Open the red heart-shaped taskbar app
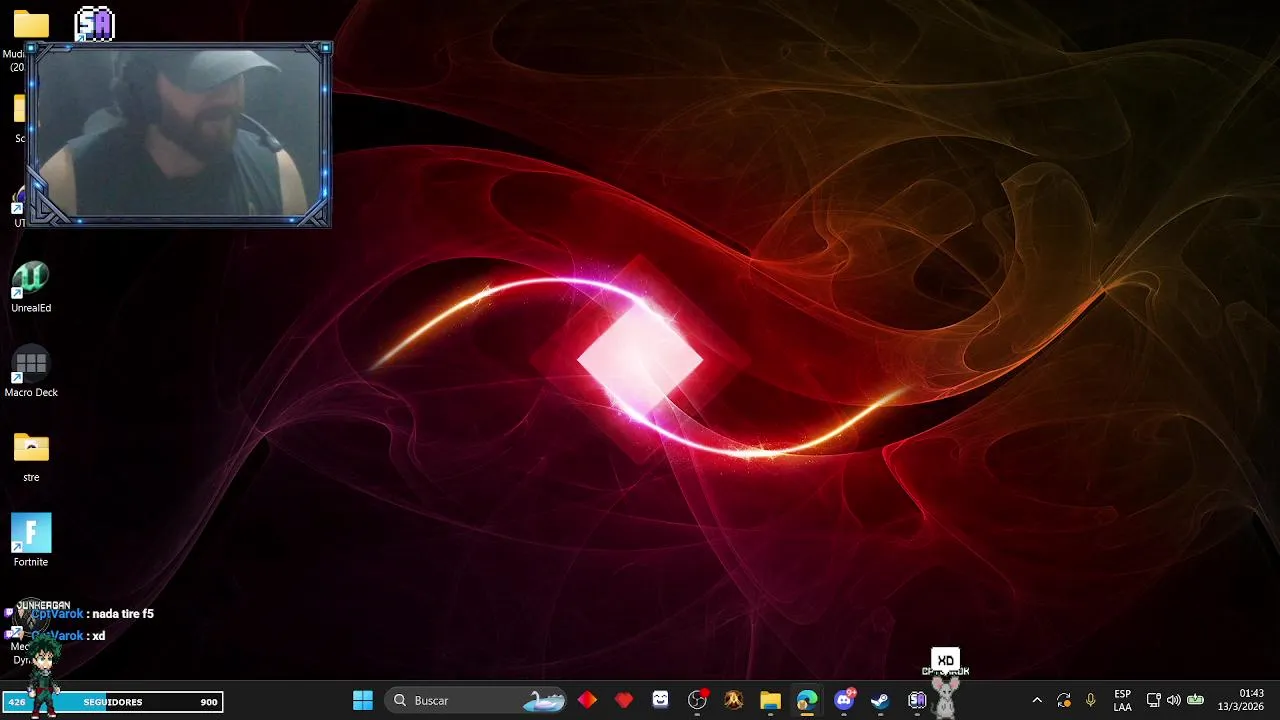The height and width of the screenshot is (720, 1280). pyautogui.click(x=624, y=700)
